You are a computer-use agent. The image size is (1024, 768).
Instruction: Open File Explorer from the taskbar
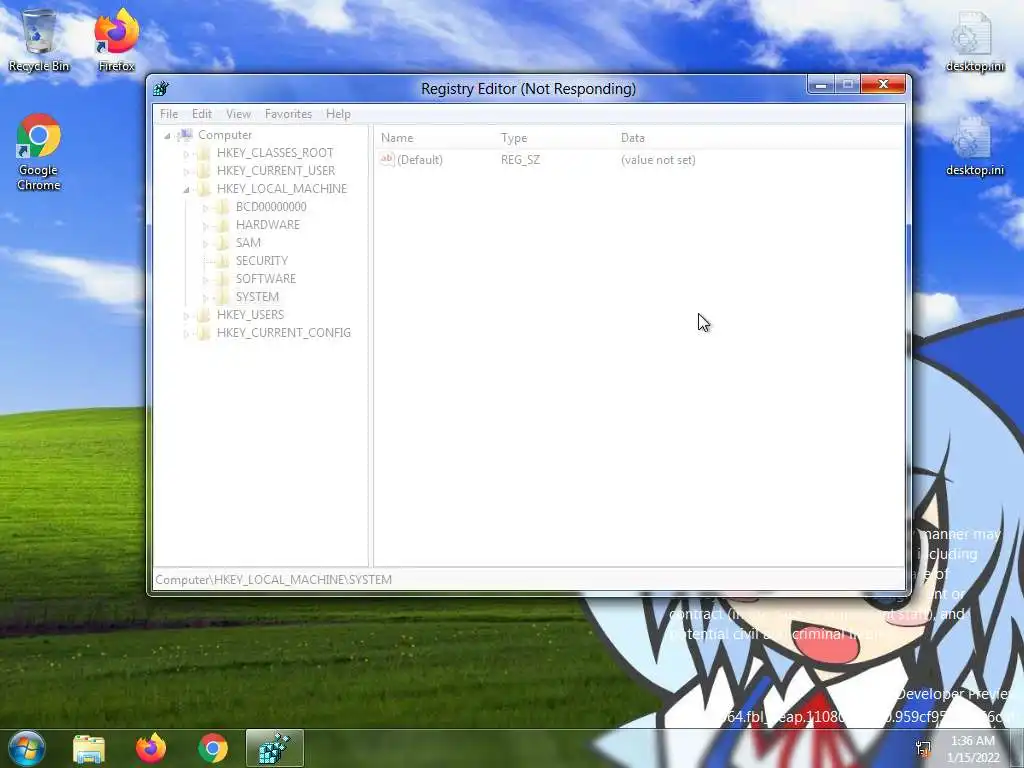(x=89, y=748)
